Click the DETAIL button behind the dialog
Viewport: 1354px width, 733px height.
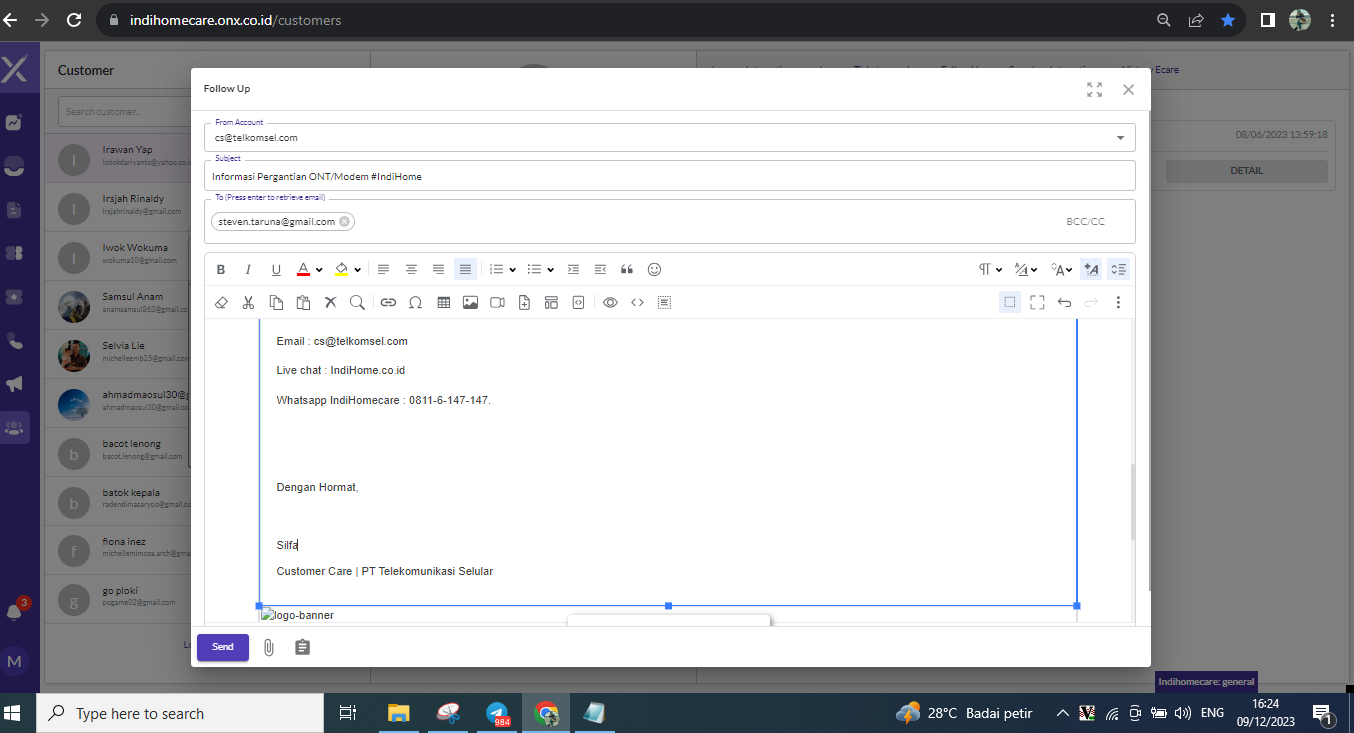pyautogui.click(x=1246, y=171)
